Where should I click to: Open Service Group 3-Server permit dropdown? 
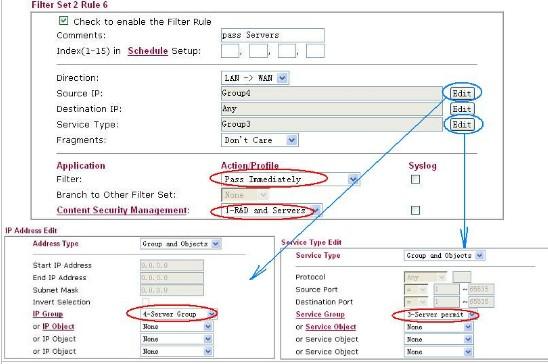[440, 314]
